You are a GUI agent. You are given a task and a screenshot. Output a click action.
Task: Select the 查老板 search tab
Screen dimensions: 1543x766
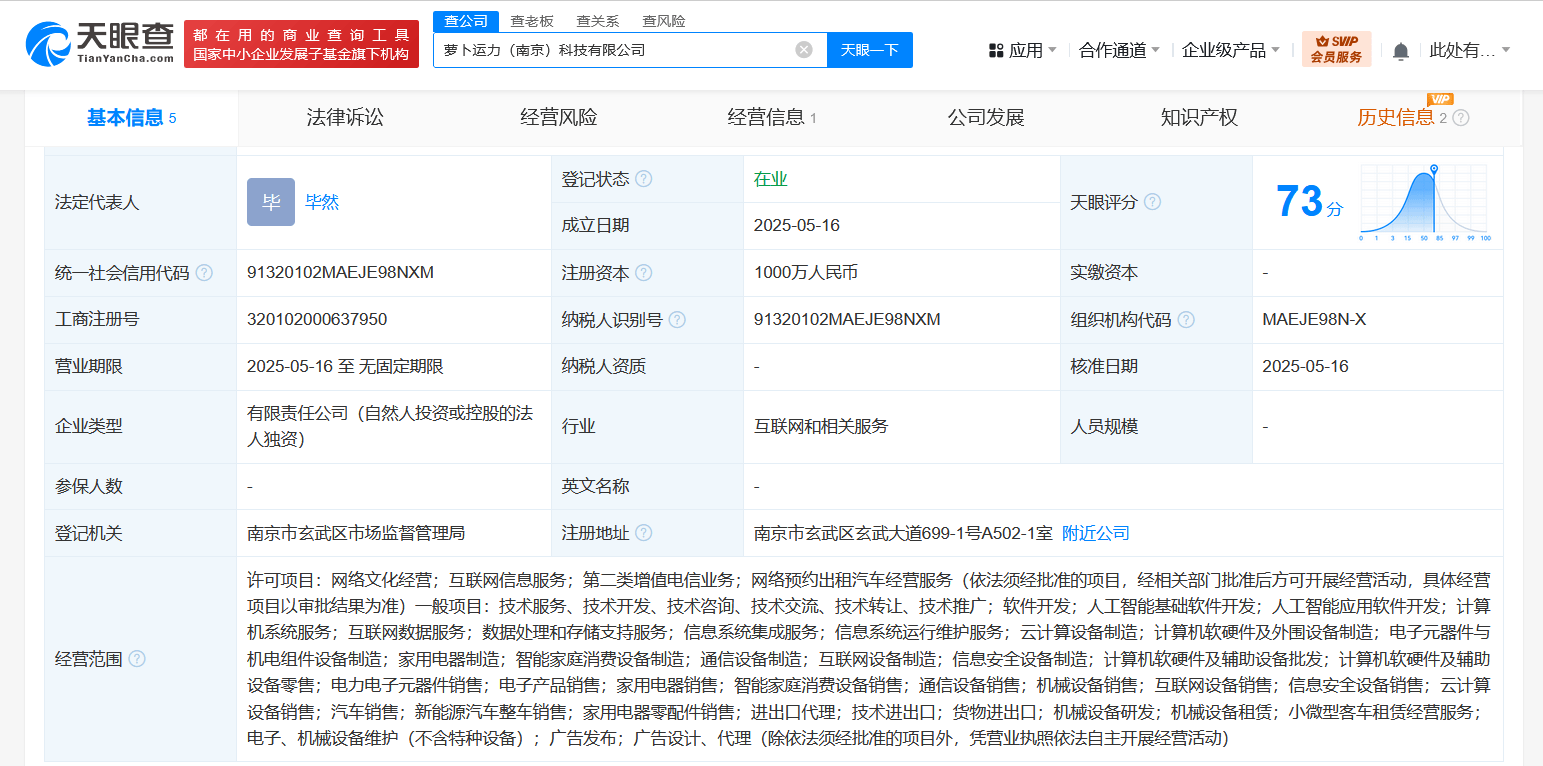(532, 21)
